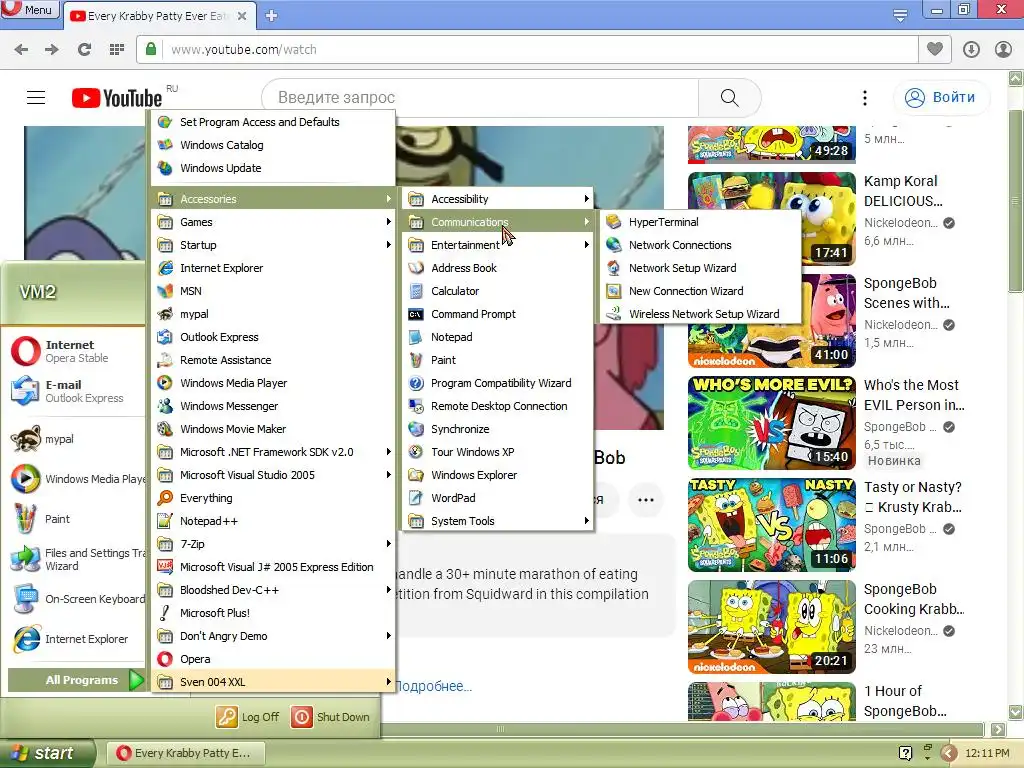1024x768 pixels.
Task: Open Internet Opera Stable pinned item
Action: pyautogui.click(x=73, y=351)
